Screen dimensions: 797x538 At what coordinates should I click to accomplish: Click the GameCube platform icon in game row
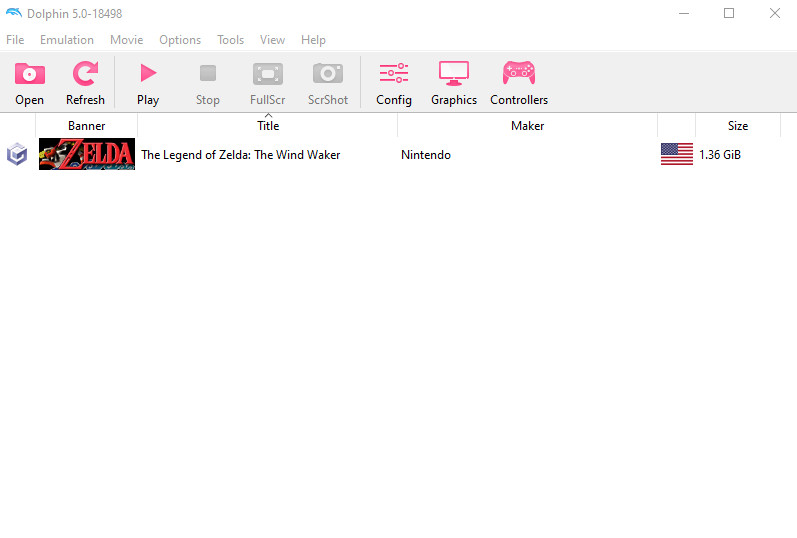coord(17,154)
